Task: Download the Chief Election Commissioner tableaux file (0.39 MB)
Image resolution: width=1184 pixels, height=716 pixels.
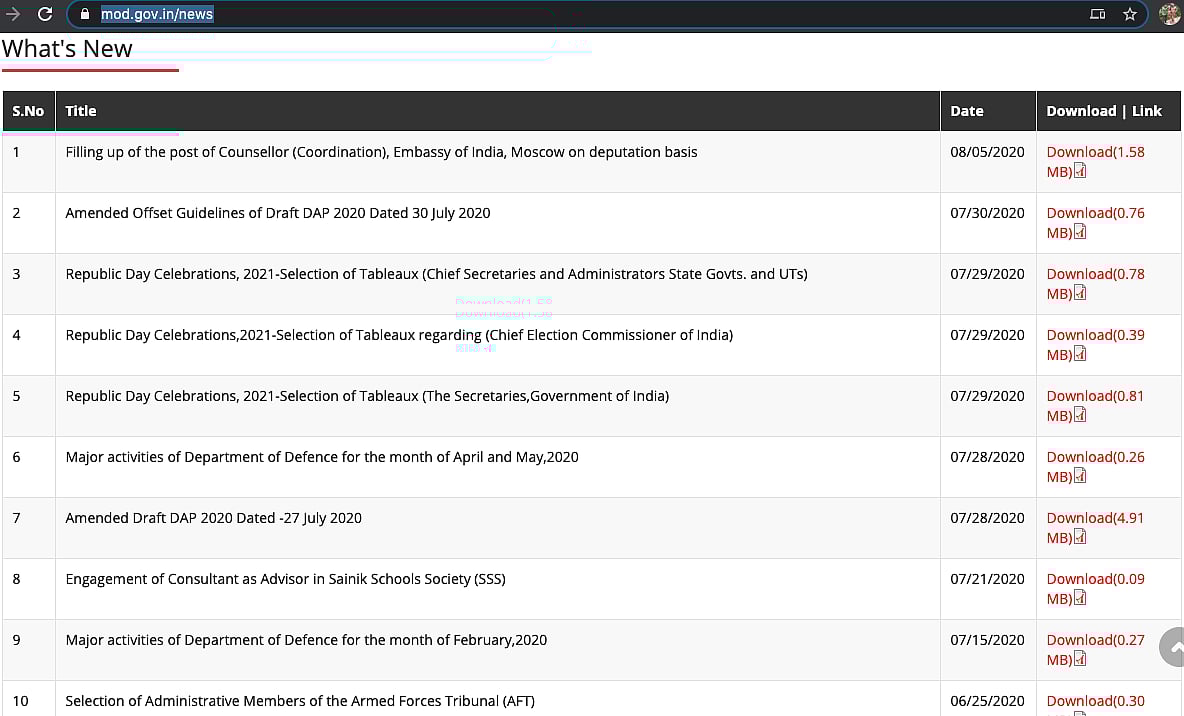Action: [1094, 335]
